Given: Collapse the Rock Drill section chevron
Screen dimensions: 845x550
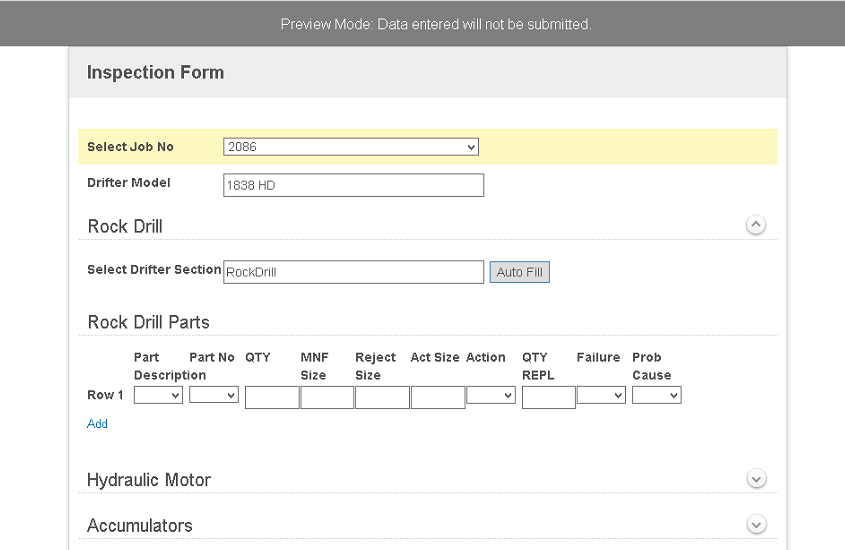Looking at the screenshot, I should pyautogui.click(x=756, y=225).
